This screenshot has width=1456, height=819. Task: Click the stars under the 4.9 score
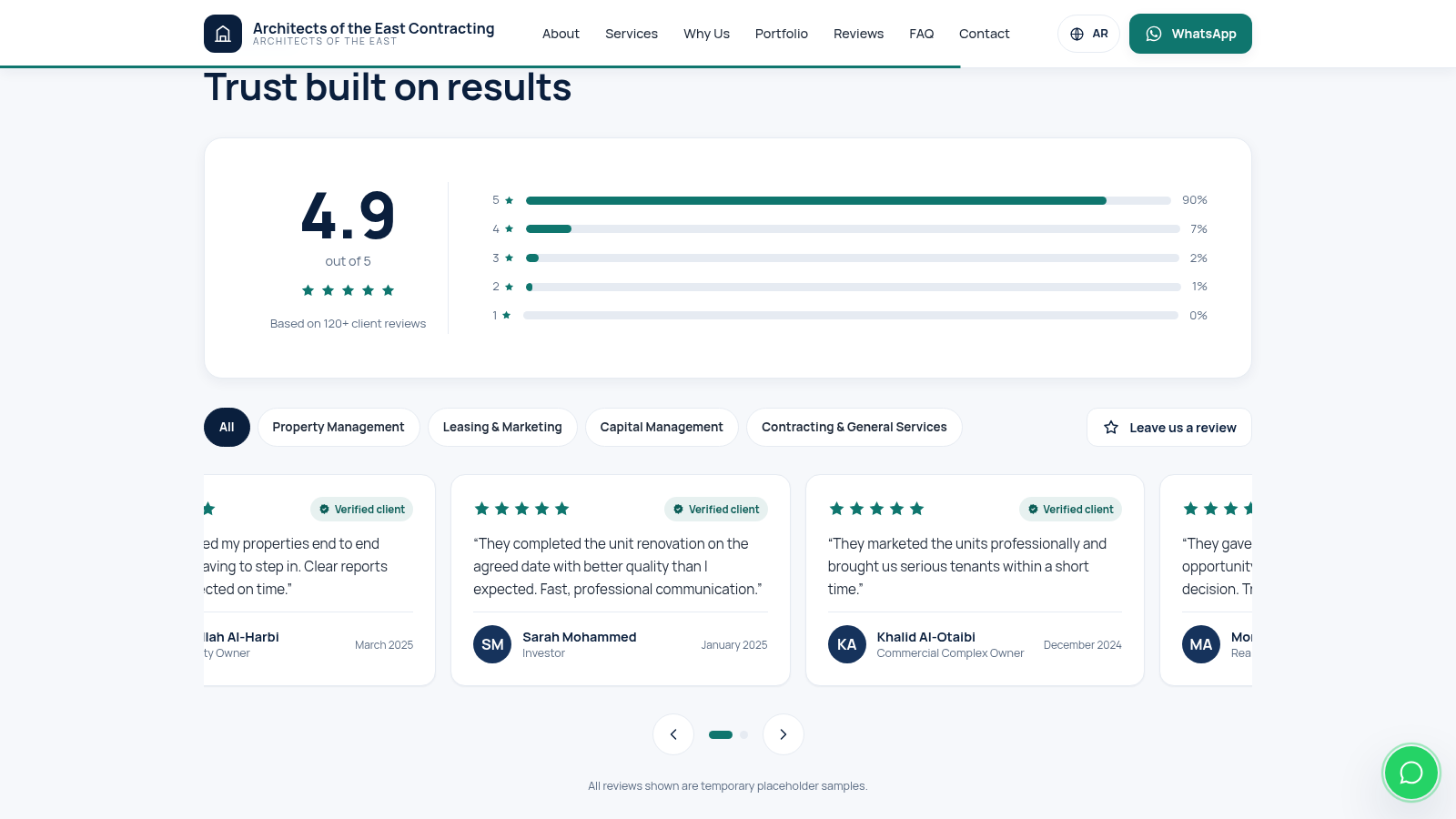pyautogui.click(x=348, y=290)
